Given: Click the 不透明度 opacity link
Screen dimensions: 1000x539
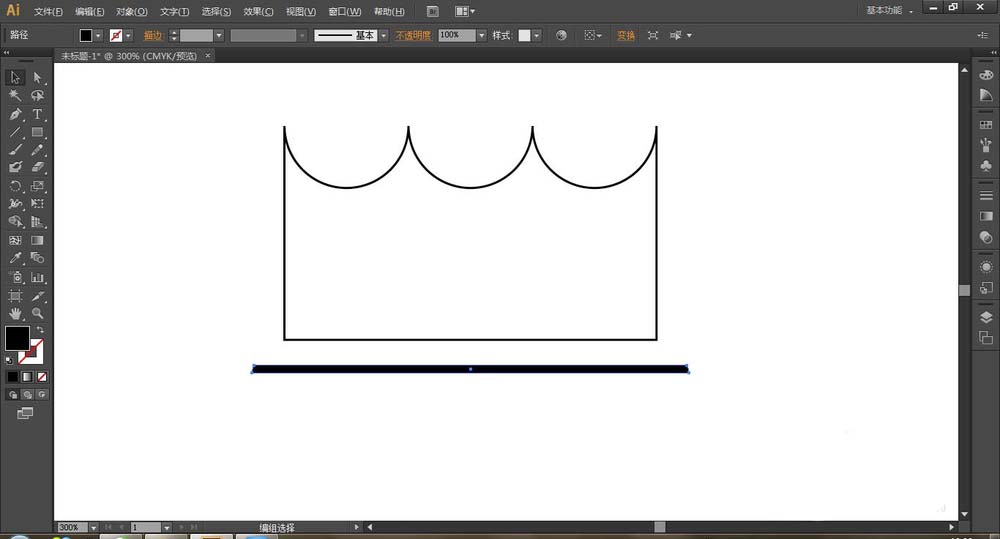Looking at the screenshot, I should point(413,35).
